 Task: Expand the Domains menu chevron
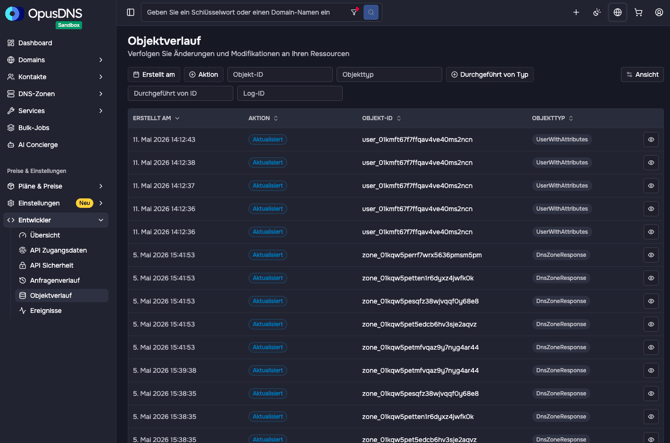[x=101, y=60]
